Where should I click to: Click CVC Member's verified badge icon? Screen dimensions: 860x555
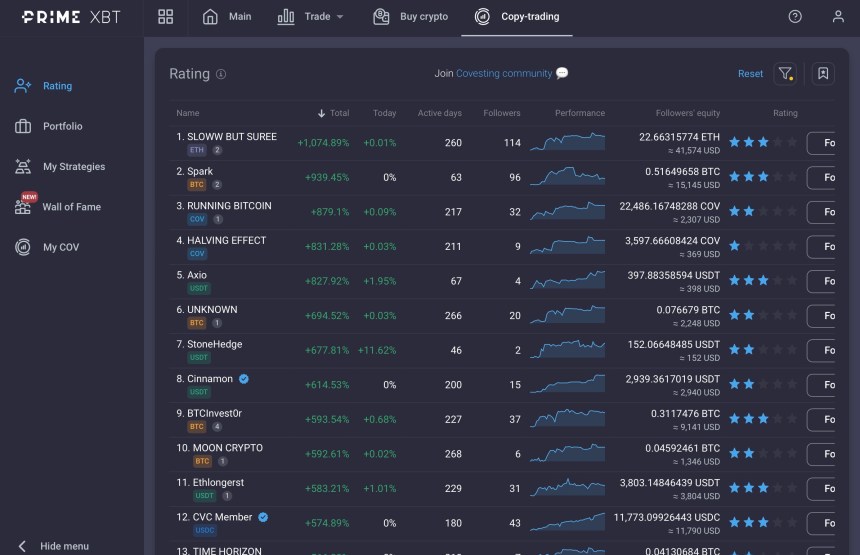(263, 517)
